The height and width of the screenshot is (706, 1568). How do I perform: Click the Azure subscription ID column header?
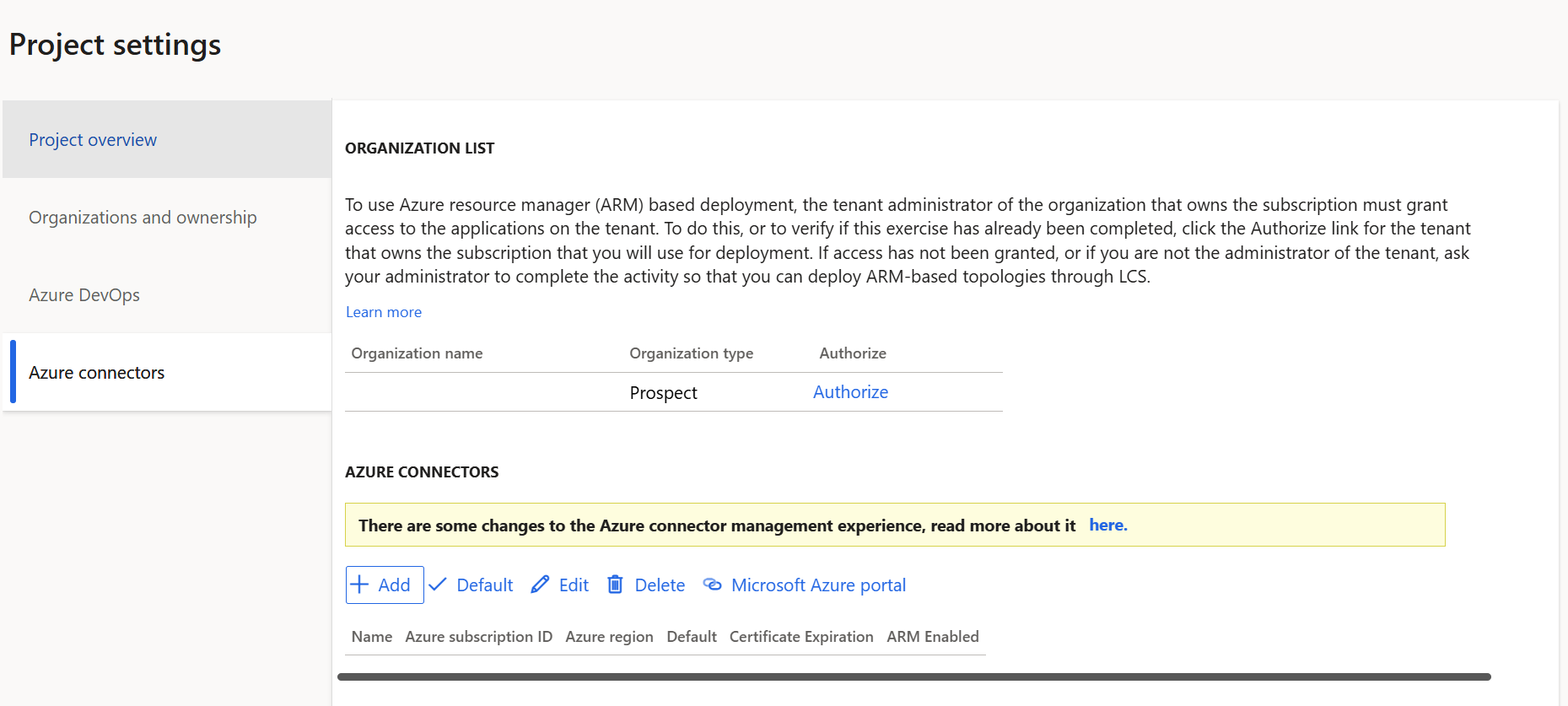478,637
